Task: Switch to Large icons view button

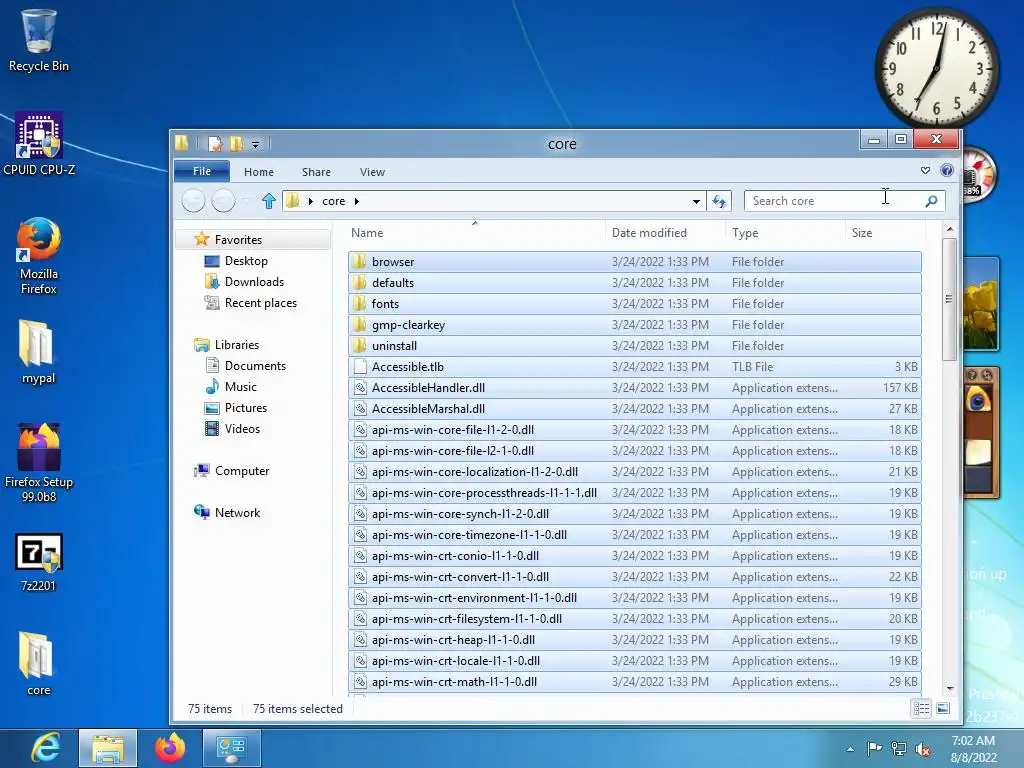Action: (943, 708)
